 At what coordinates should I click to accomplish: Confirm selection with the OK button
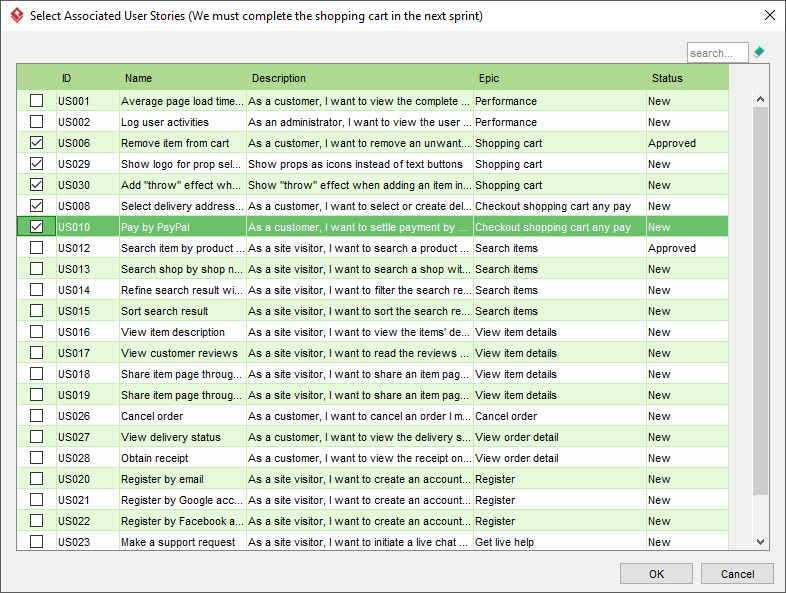pos(656,573)
